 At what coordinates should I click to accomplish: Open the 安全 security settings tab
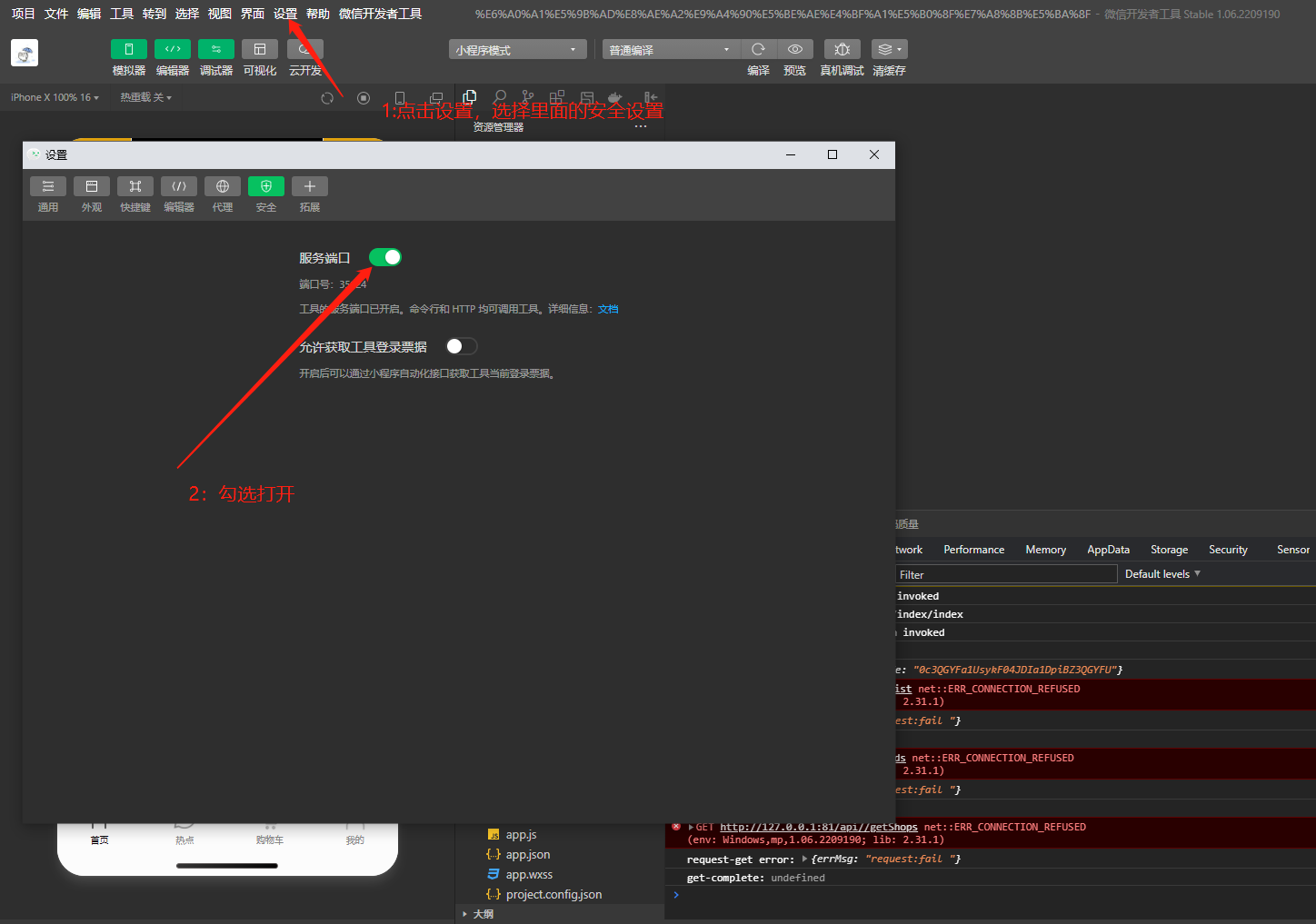coord(265,187)
